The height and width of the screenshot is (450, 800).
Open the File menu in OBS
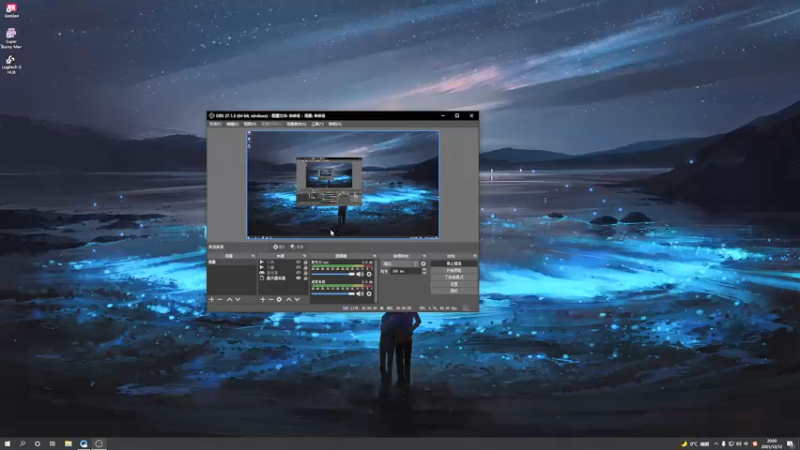click(215, 124)
